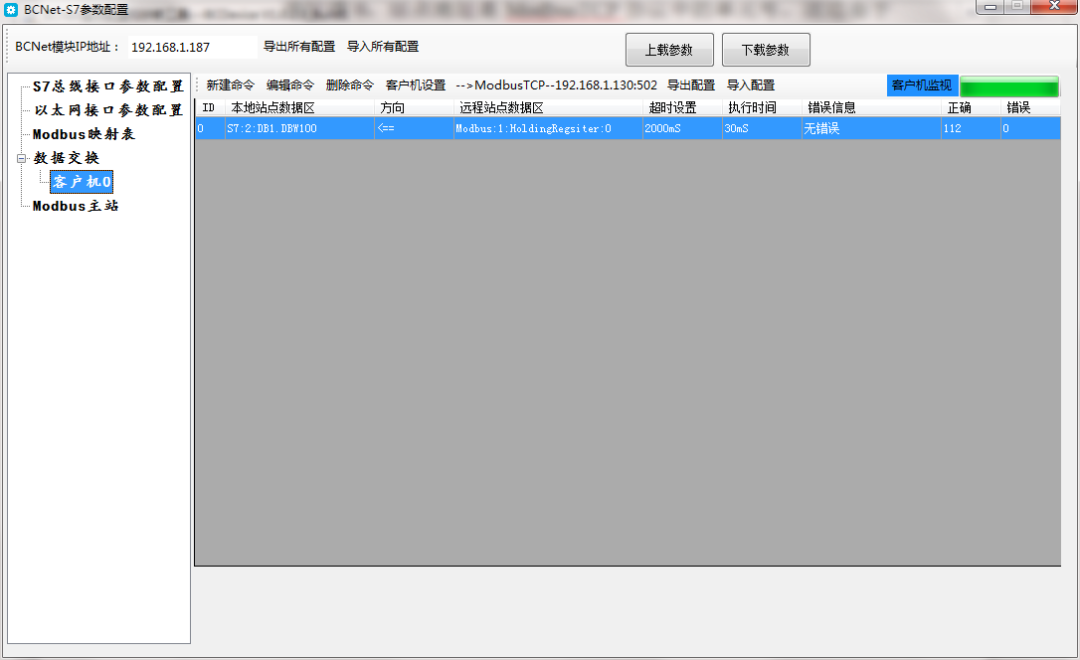Open 客户机设置 from the toolbar

[x=415, y=86]
